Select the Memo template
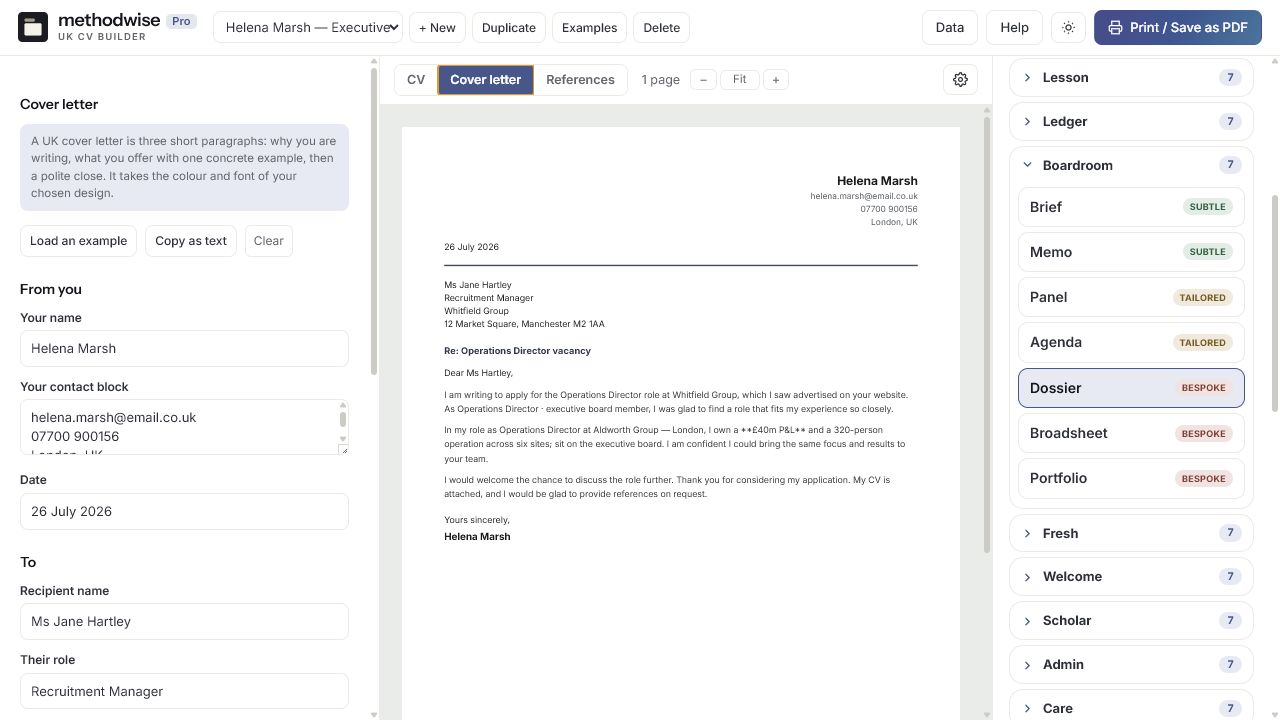This screenshot has width=1280, height=720. 1131,252
